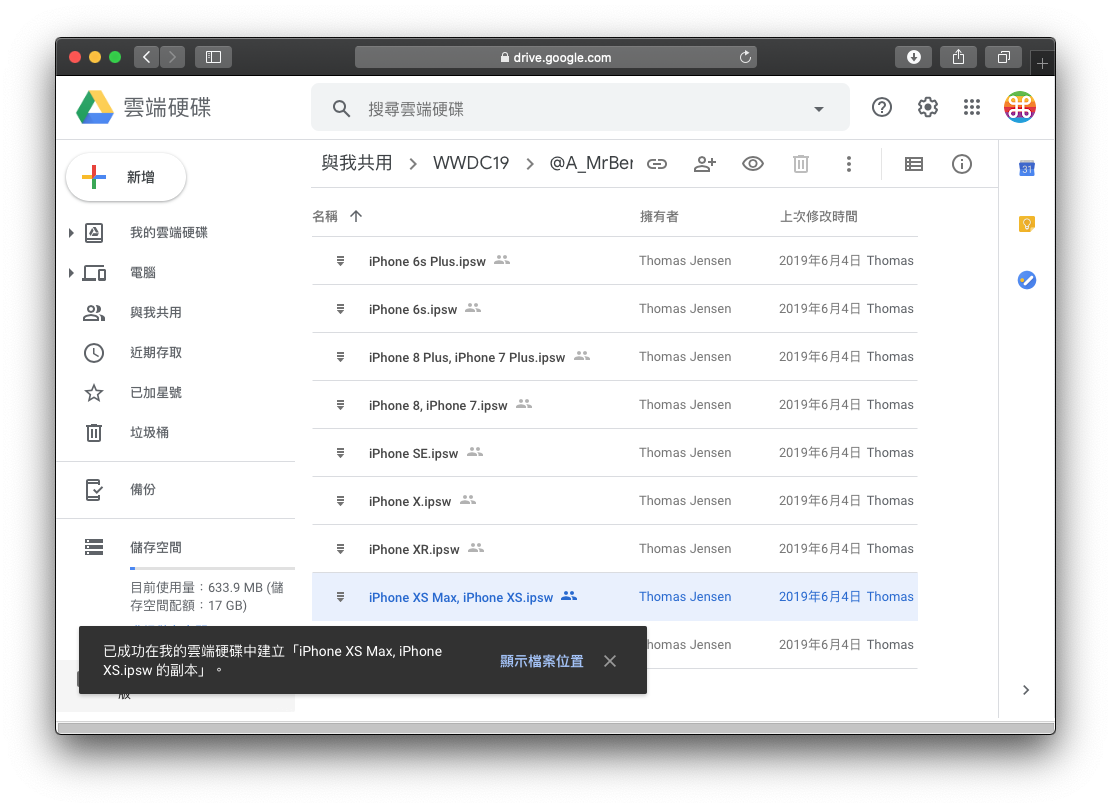Image resolution: width=1111 pixels, height=808 pixels.
Task: Click the 新增 new button
Action: [x=126, y=177]
